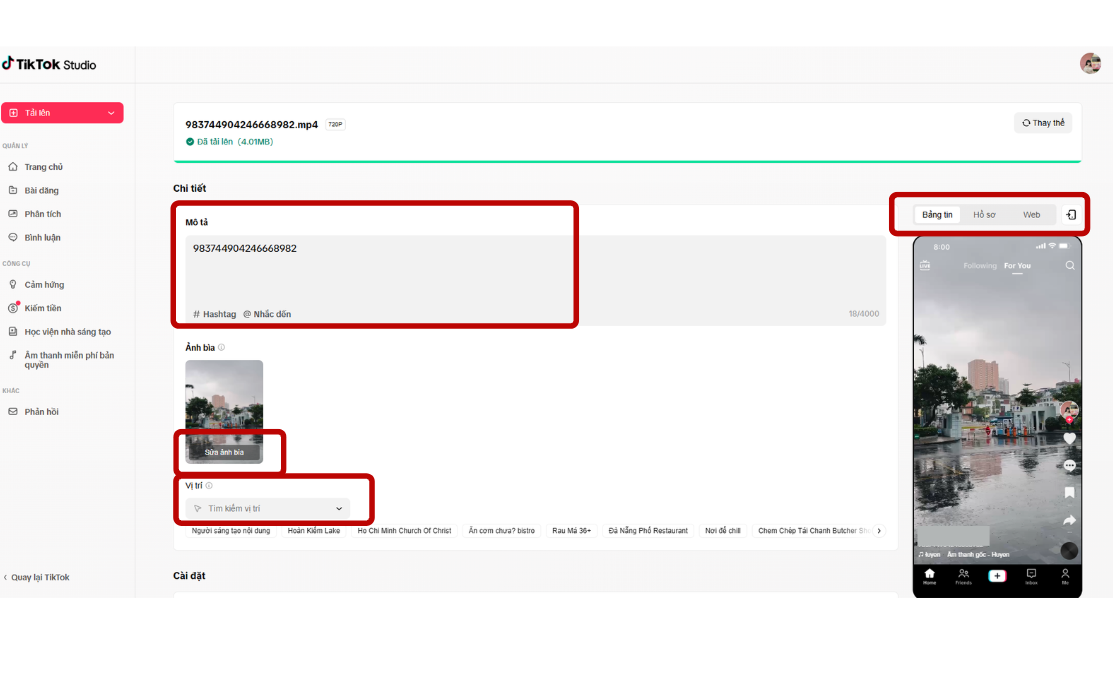This screenshot has height=687, width=1113.
Task: Click the collapse preview icon beside Web tab
Action: pyautogui.click(x=1071, y=214)
